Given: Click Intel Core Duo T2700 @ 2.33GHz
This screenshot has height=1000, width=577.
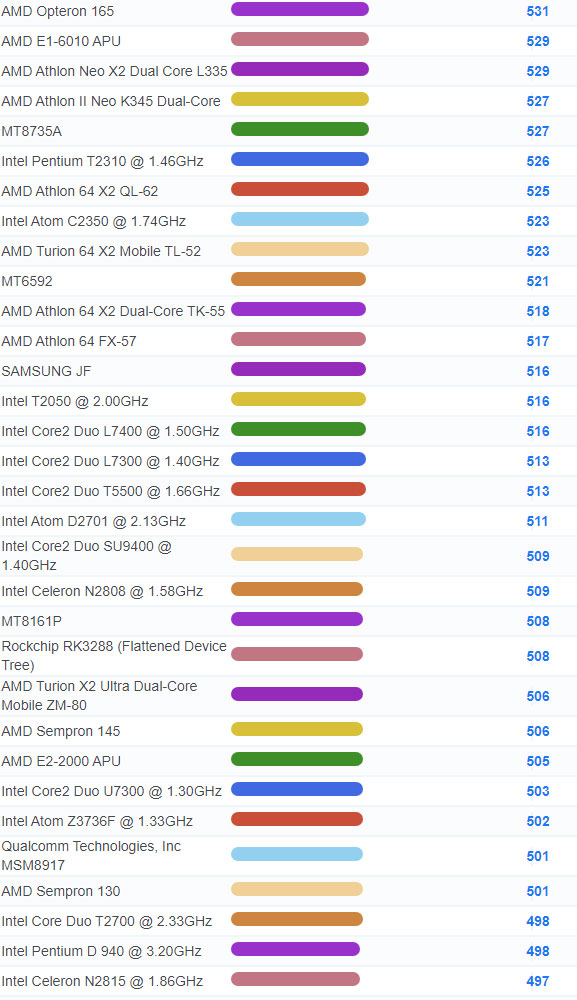Looking at the screenshot, I should tap(107, 922).
